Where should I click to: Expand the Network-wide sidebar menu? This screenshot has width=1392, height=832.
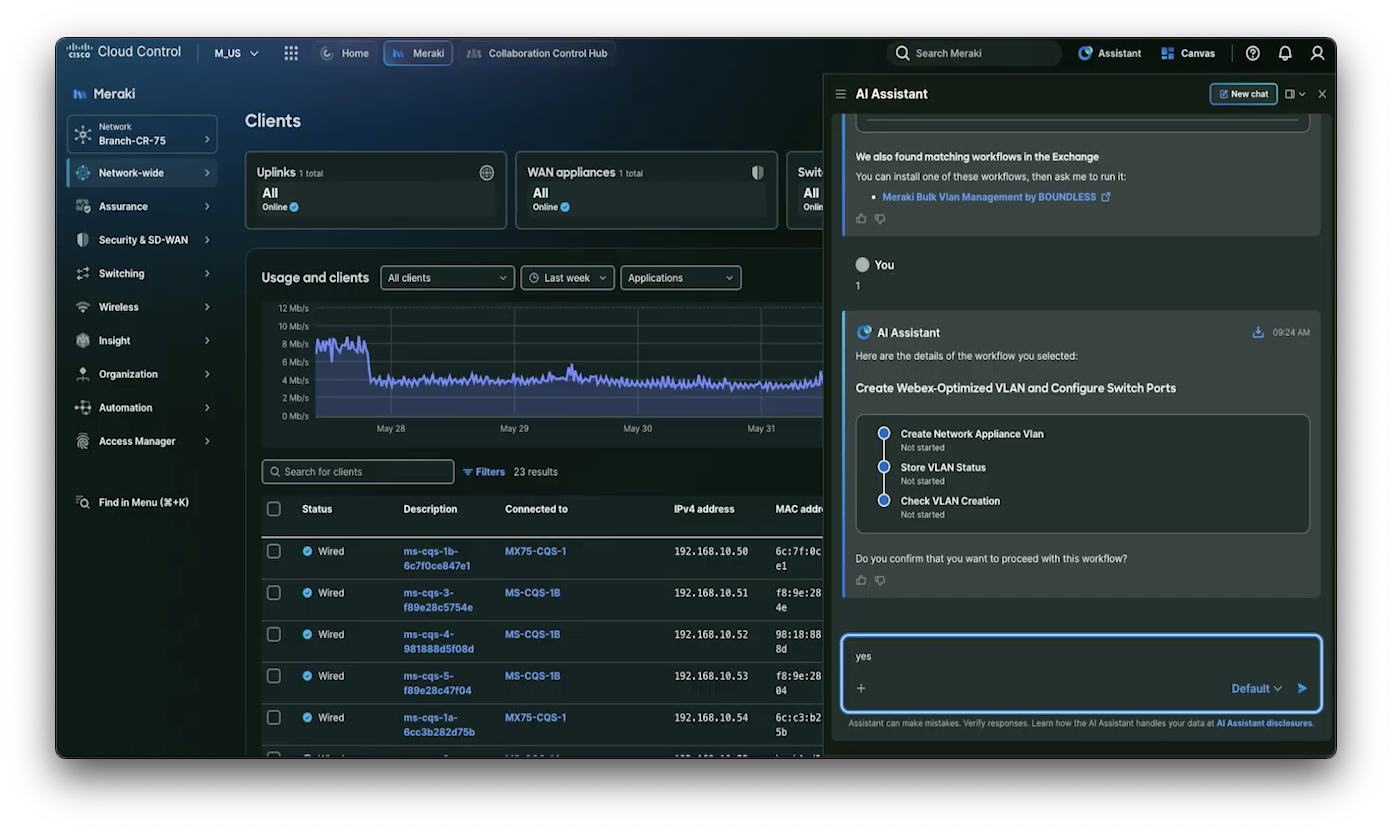(142, 173)
